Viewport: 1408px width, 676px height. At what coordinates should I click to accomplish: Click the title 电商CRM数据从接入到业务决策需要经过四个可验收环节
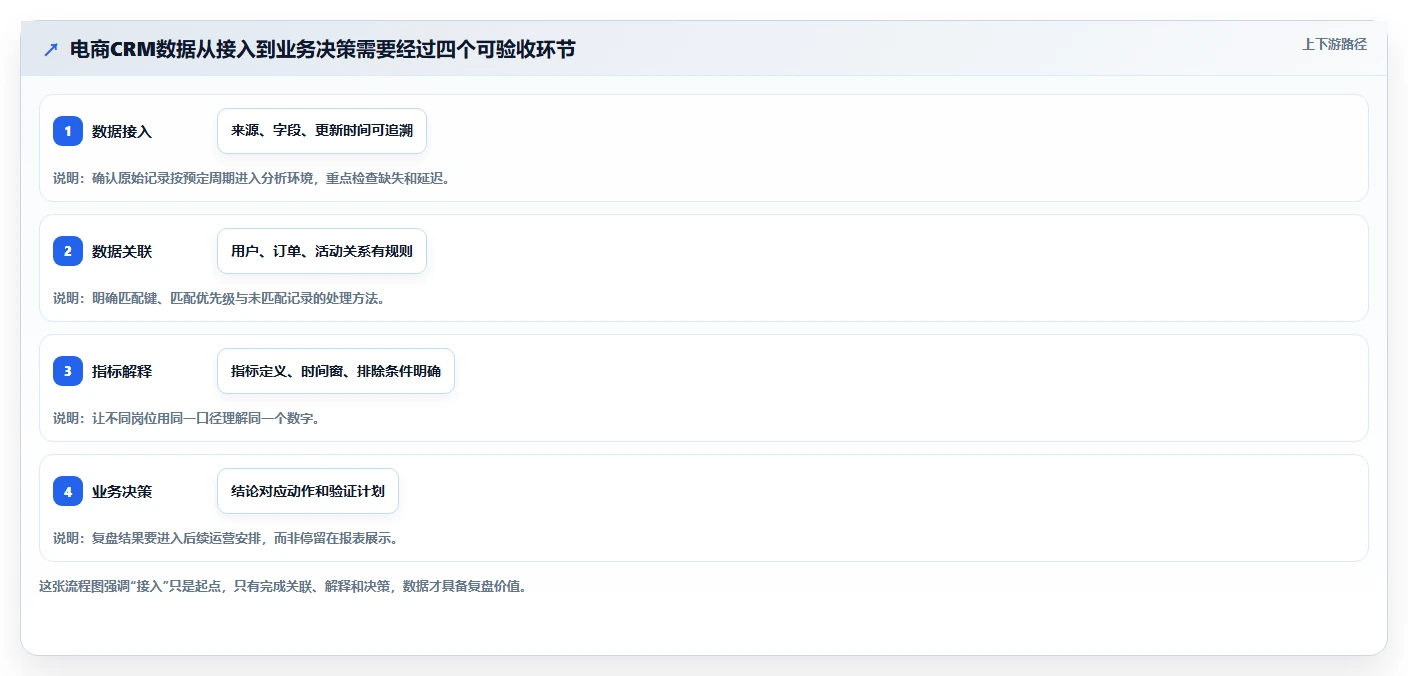pyautogui.click(x=323, y=49)
